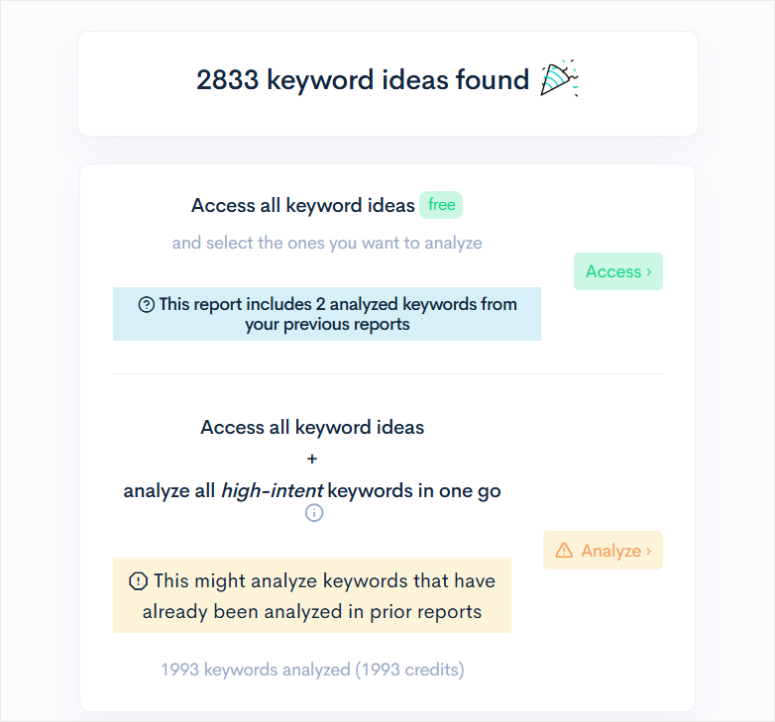Click the first Access all keyword ideas title
775x722 pixels.
[303, 206]
